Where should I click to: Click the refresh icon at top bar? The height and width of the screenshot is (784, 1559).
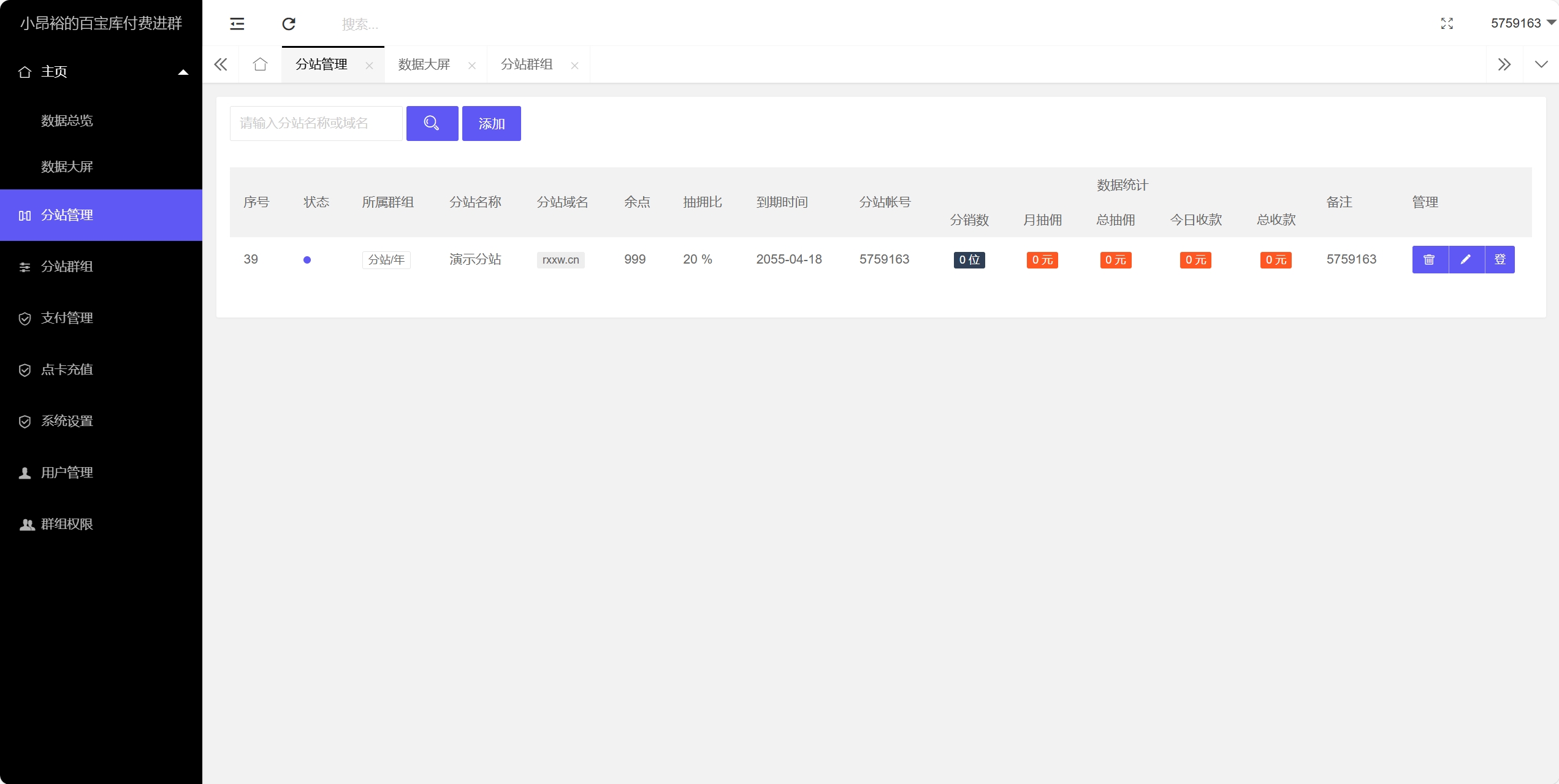click(289, 24)
